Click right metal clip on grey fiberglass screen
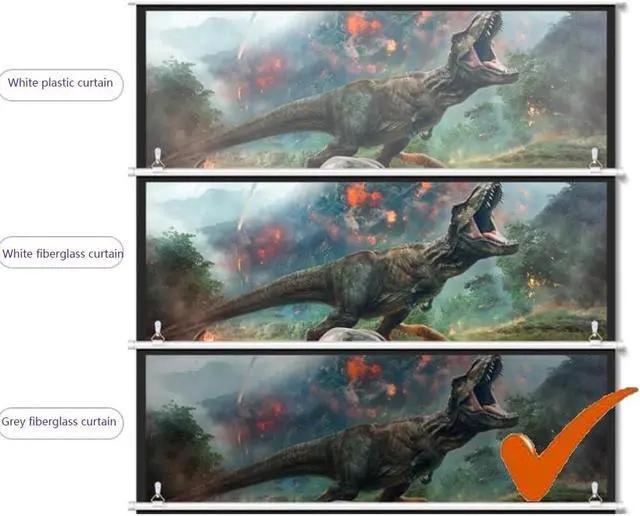Screen dimensions: 640x516 [x=595, y=492]
